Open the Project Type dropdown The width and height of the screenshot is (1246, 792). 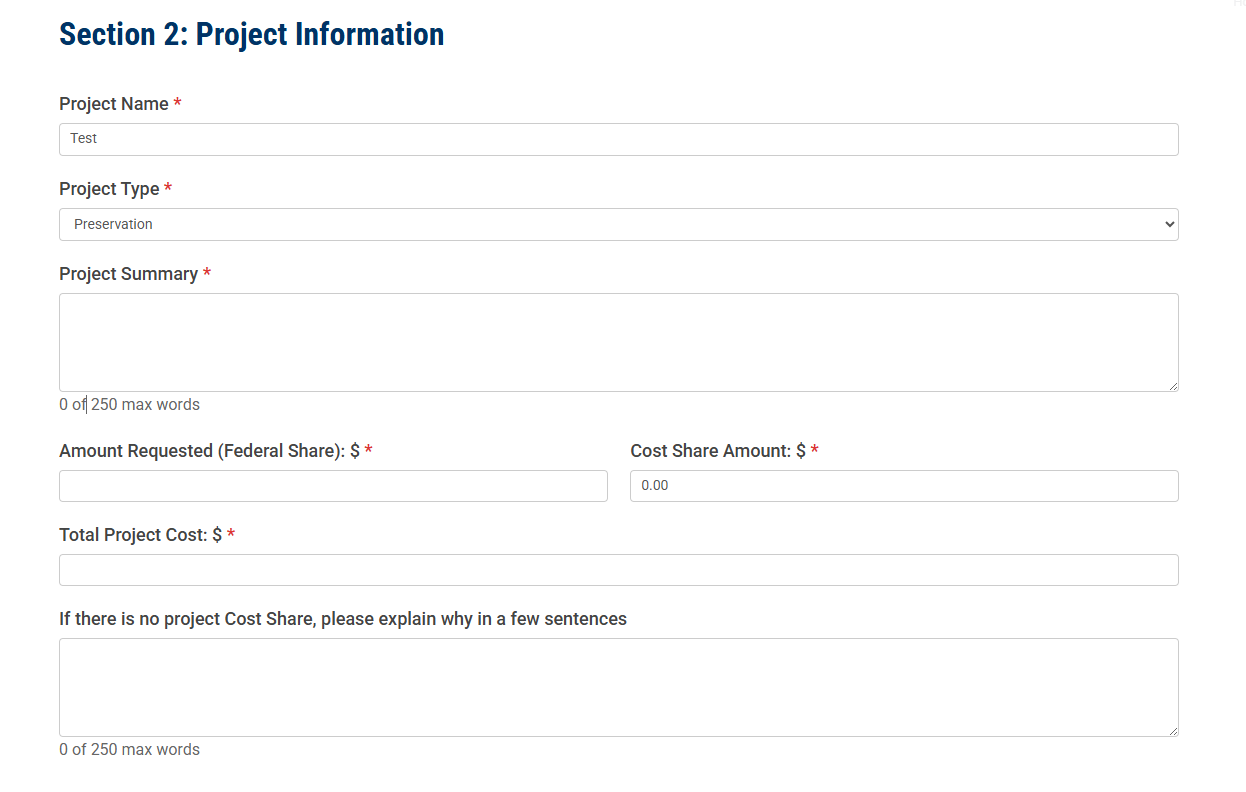618,224
